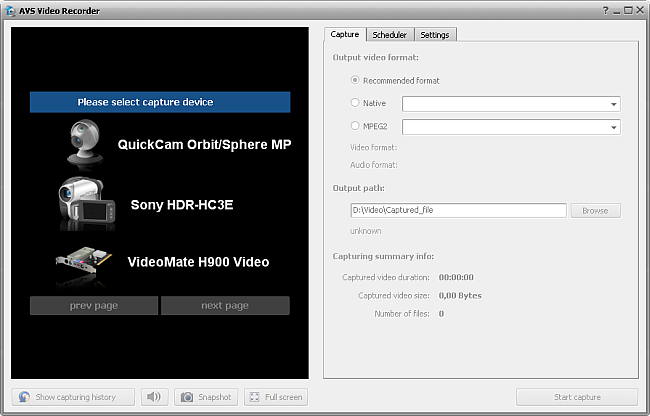Click the Browse button for output path

coord(595,210)
